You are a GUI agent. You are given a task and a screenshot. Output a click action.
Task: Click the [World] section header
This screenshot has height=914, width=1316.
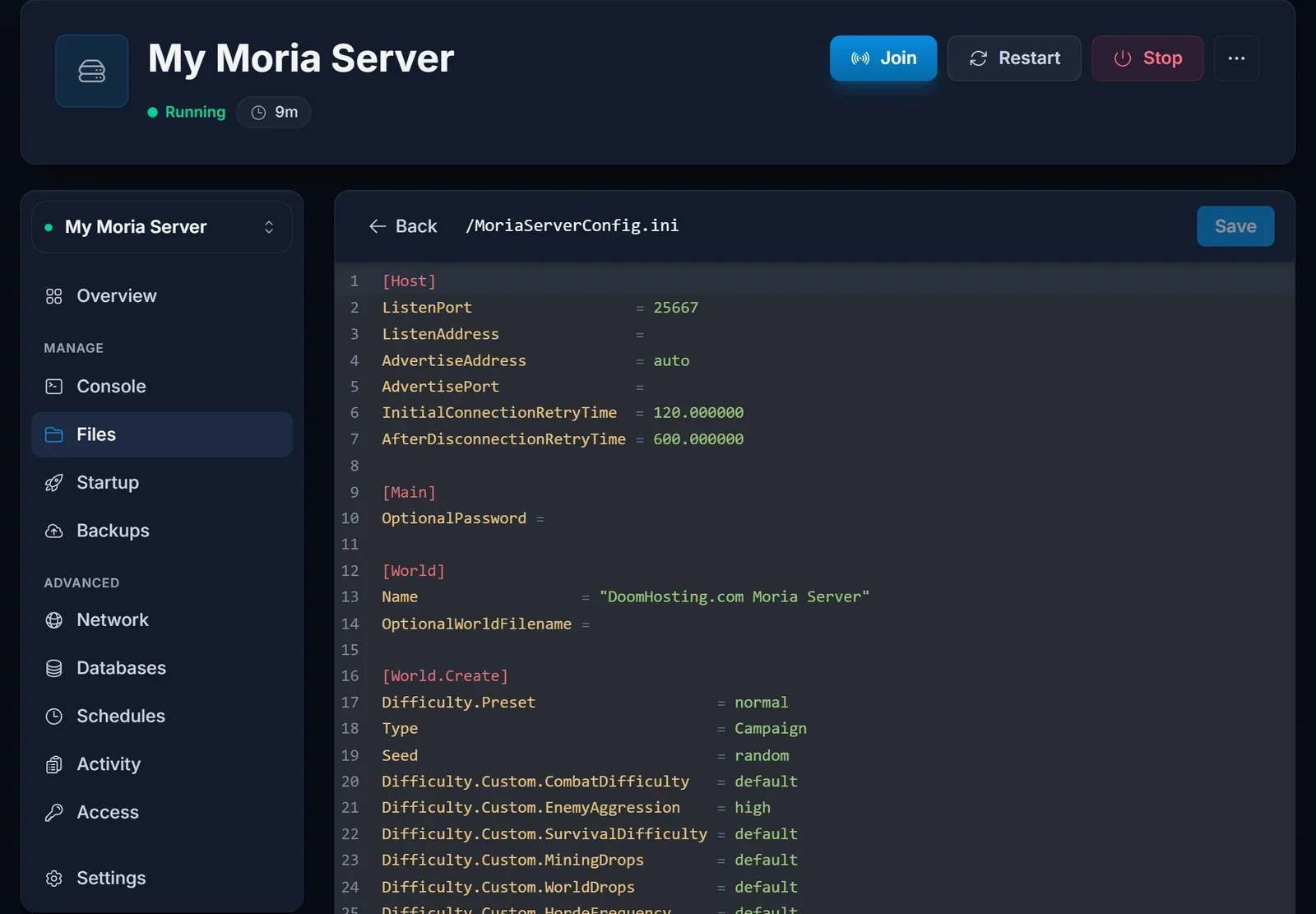(x=413, y=571)
